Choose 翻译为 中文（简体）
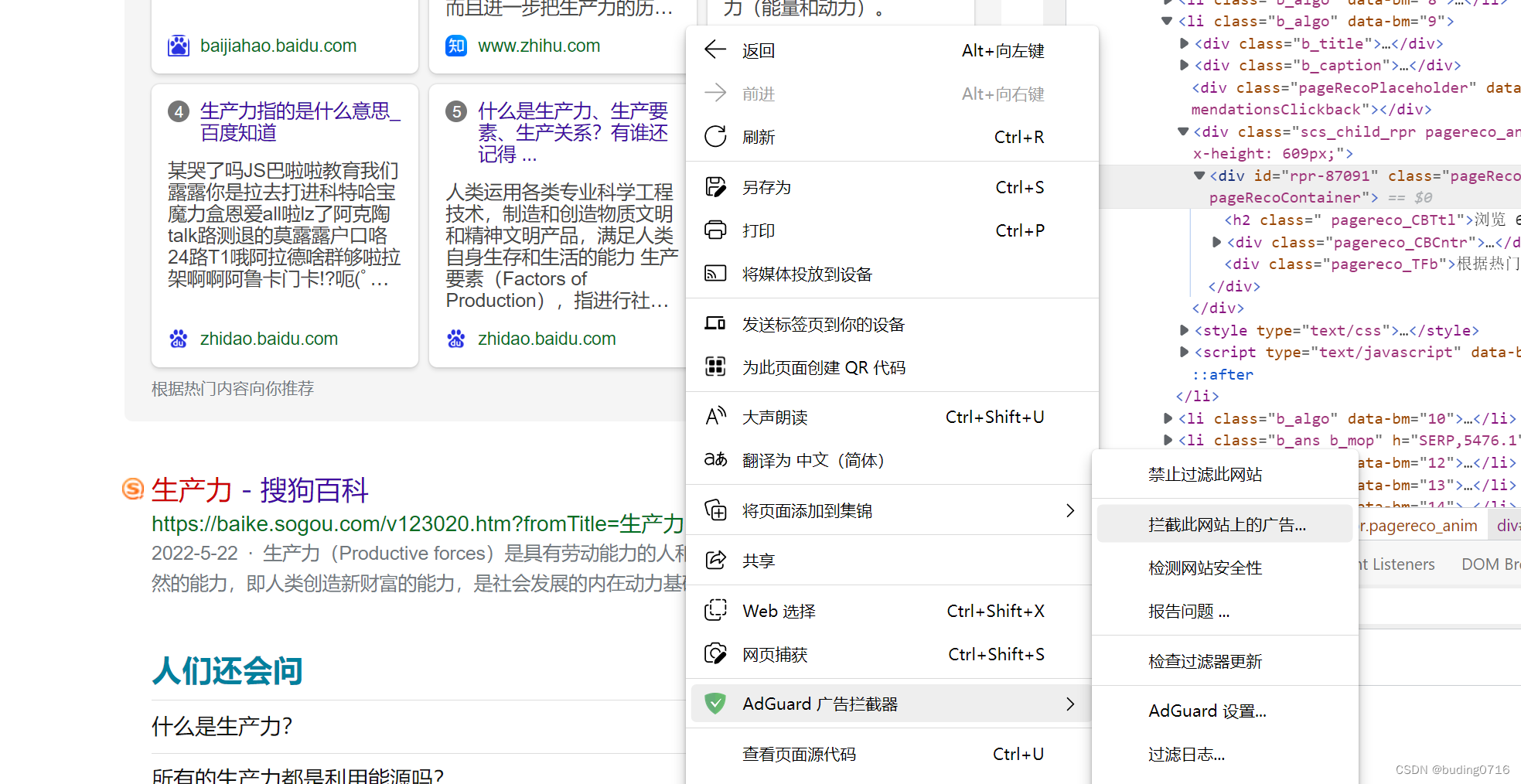1521x784 pixels. pos(892,460)
